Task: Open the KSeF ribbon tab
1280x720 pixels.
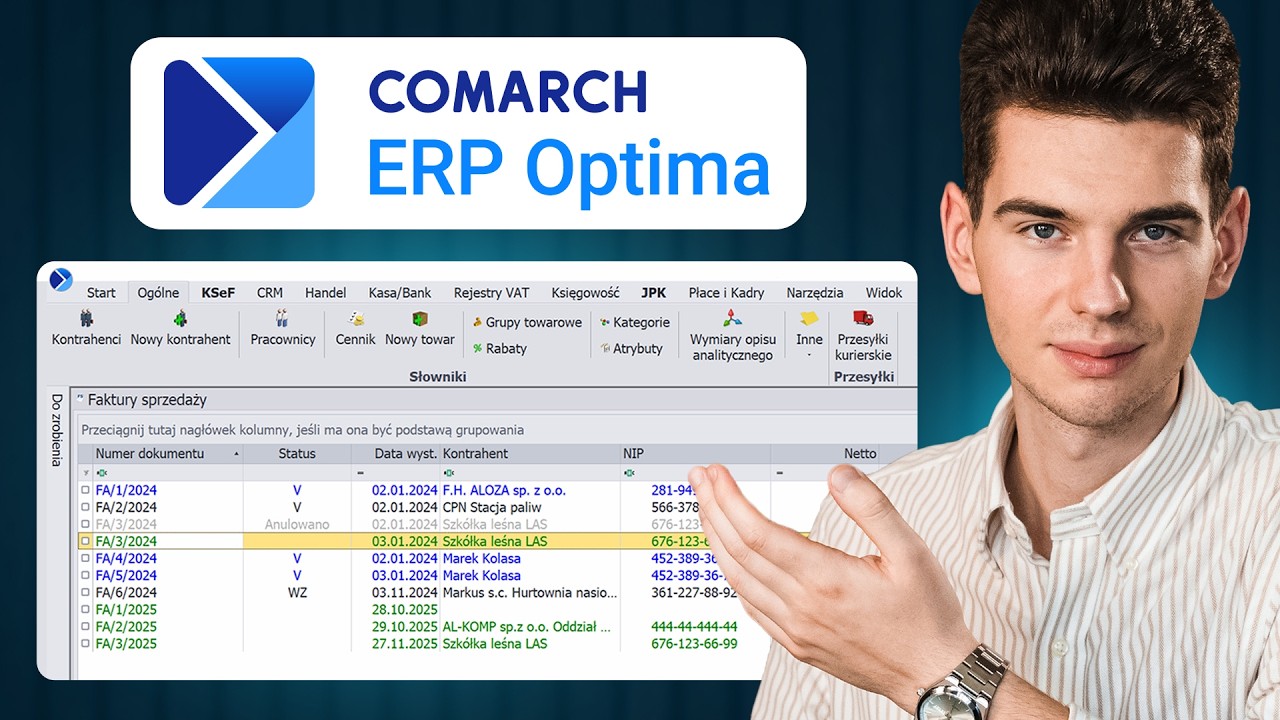Action: tap(218, 293)
